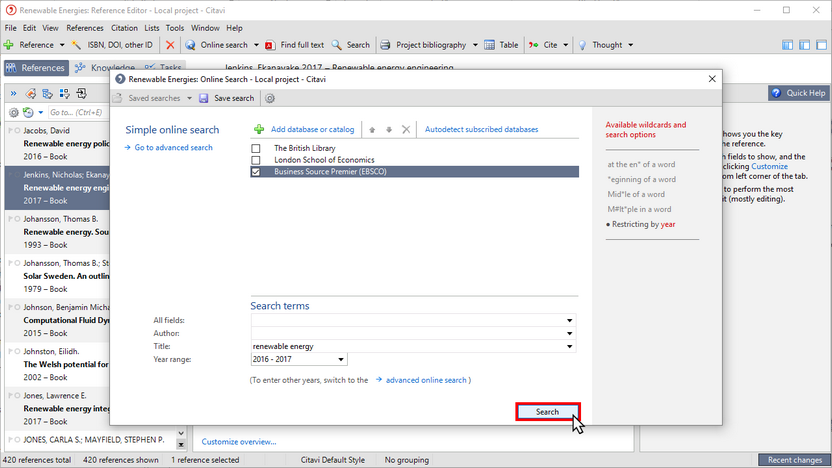Screen dimensions: 832x468
Task: Open the References menu
Action: (x=85, y=28)
